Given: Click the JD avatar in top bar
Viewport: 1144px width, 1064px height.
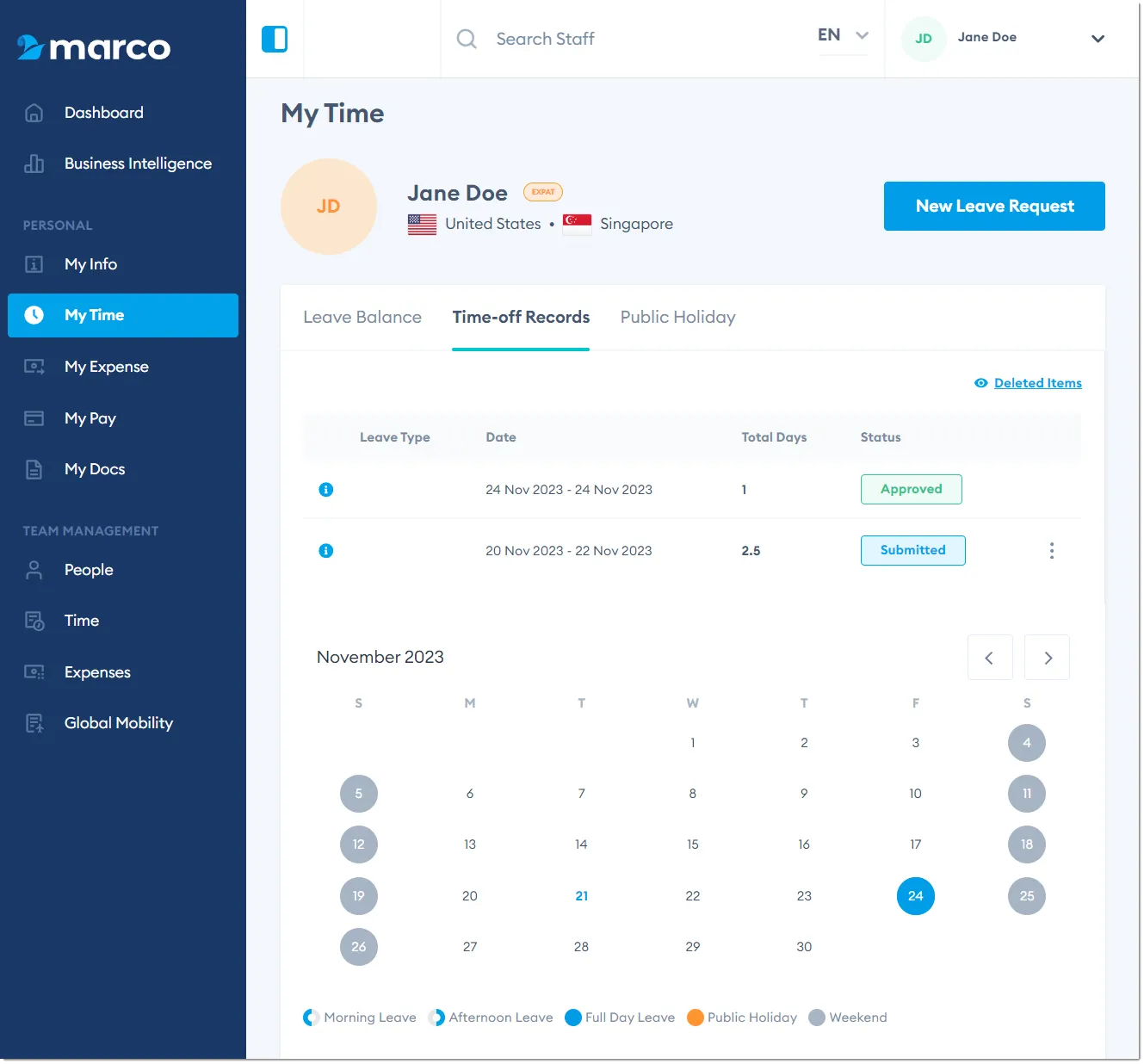Looking at the screenshot, I should pos(924,39).
